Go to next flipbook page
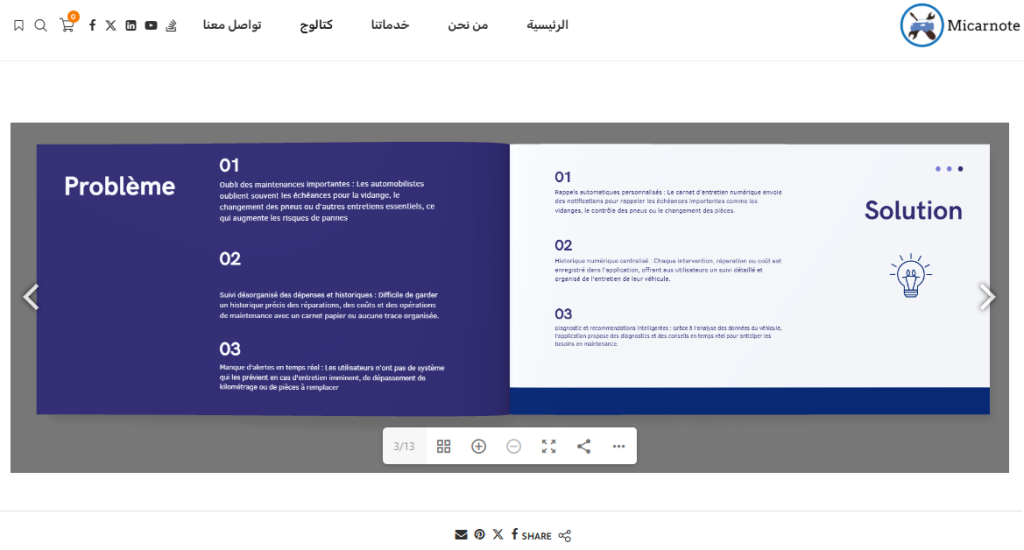The height and width of the screenshot is (550, 1024). 986,297
